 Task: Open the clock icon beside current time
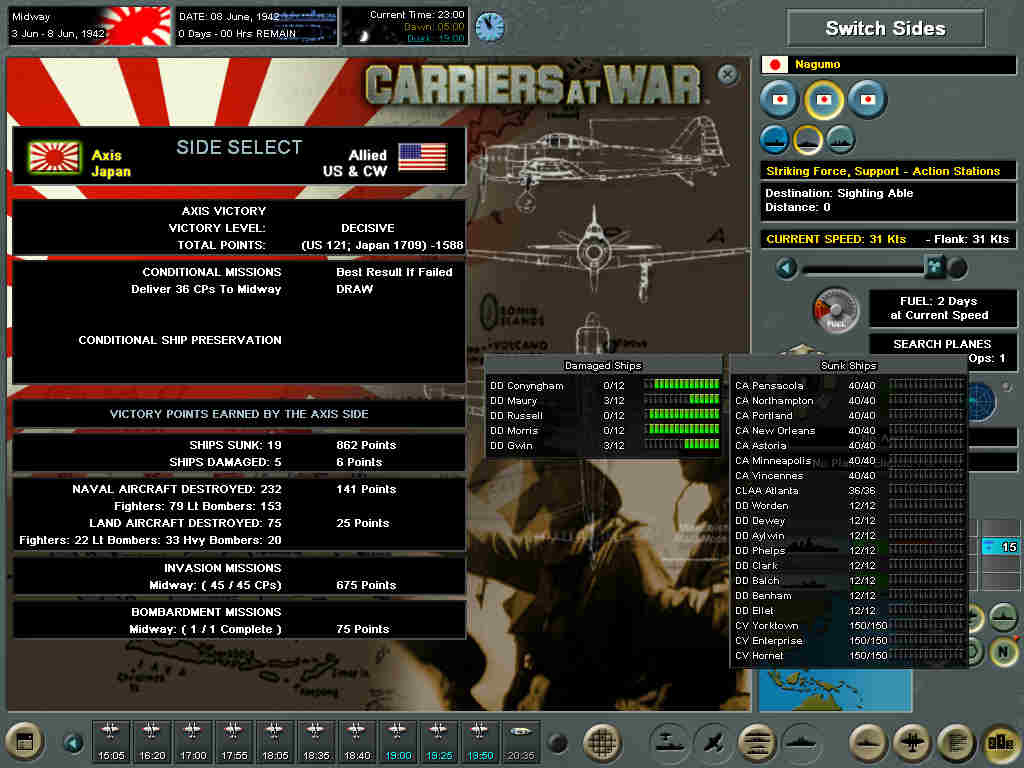click(489, 27)
